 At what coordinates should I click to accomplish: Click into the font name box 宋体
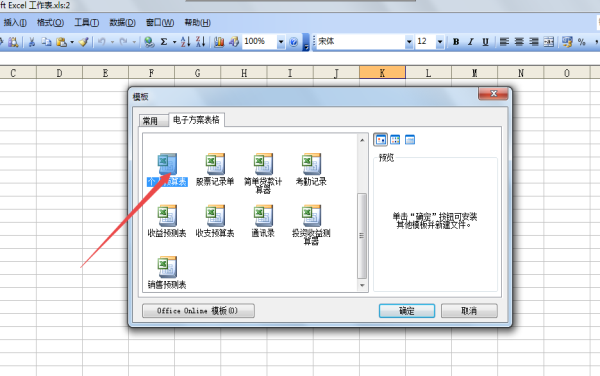pos(360,42)
